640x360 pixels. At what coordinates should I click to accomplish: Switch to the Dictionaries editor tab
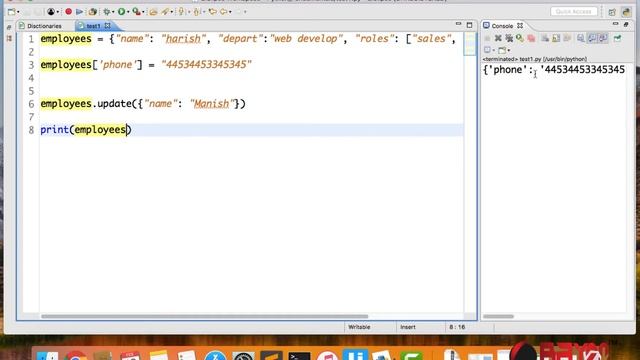pyautogui.click(x=40, y=26)
